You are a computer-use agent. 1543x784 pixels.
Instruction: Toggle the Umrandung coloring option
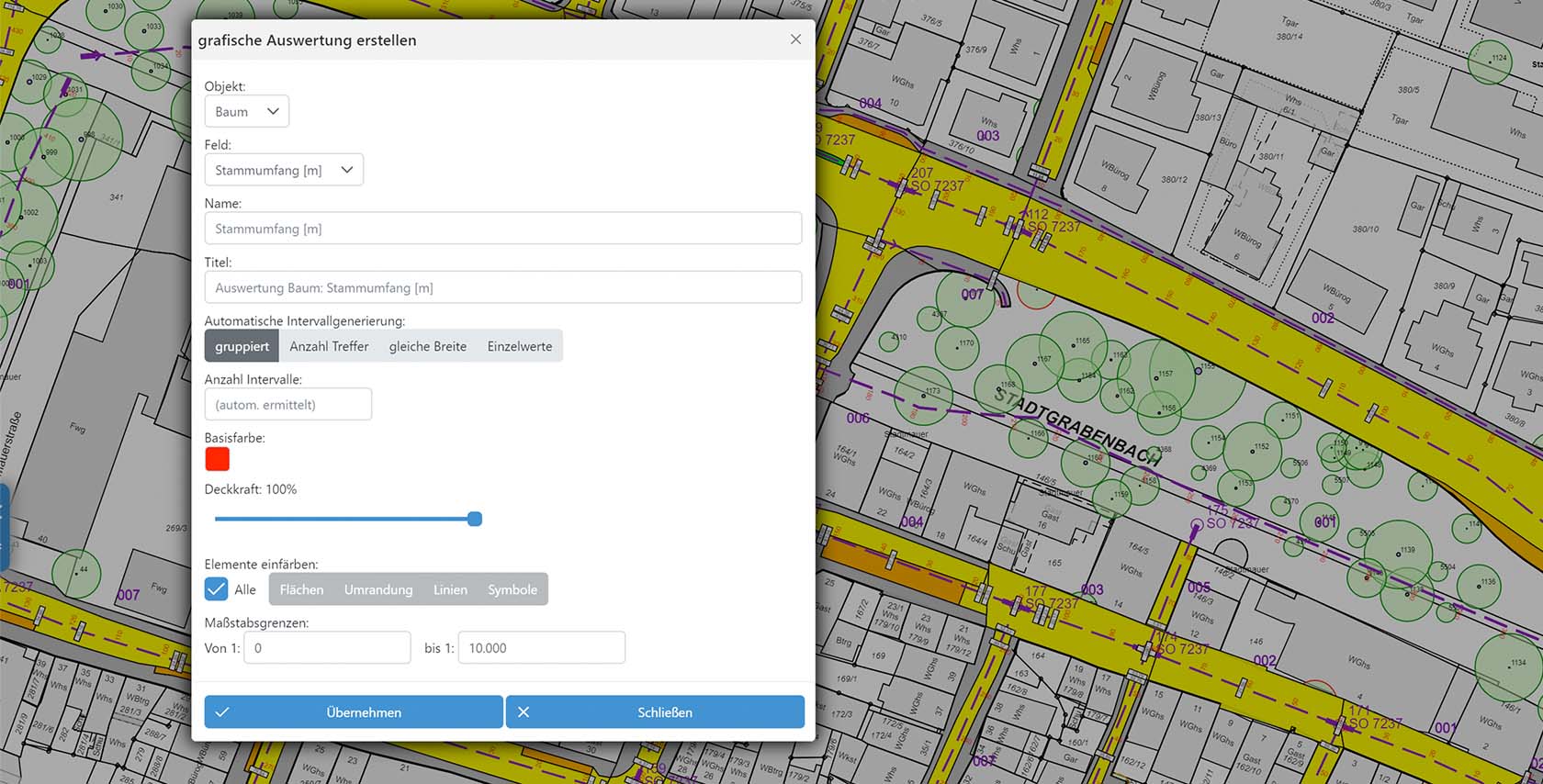(378, 589)
